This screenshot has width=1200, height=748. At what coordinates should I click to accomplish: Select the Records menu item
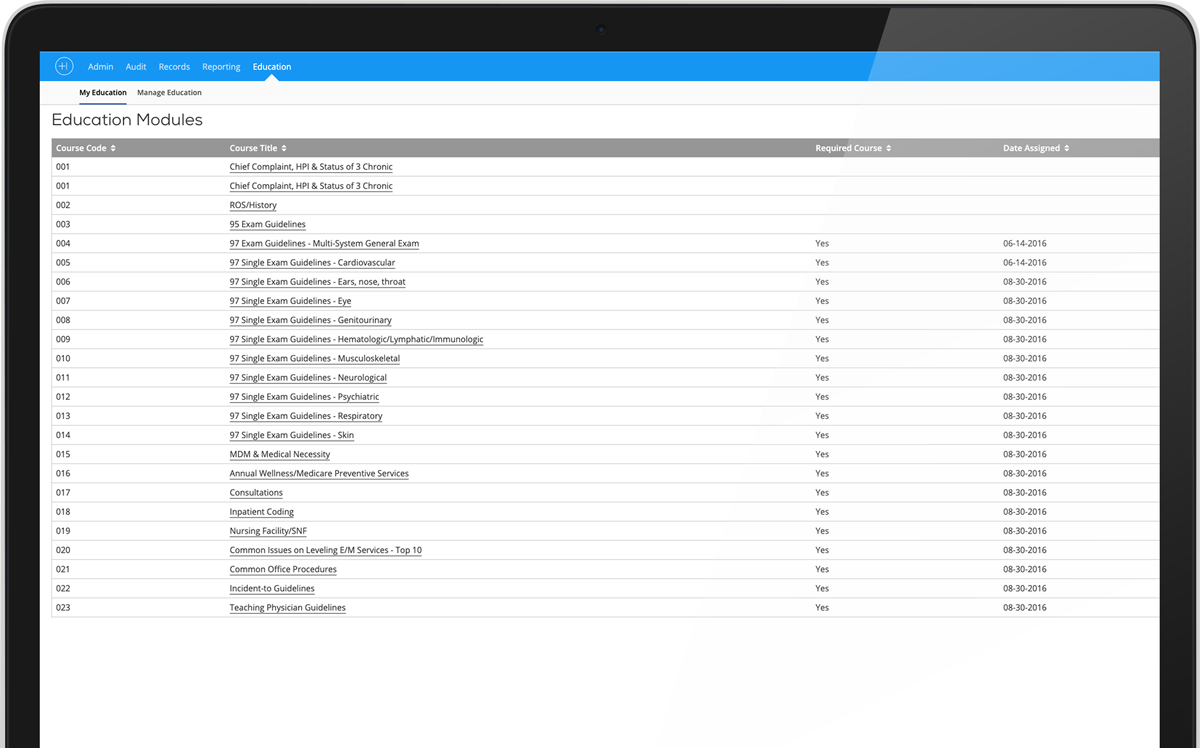coord(174,66)
